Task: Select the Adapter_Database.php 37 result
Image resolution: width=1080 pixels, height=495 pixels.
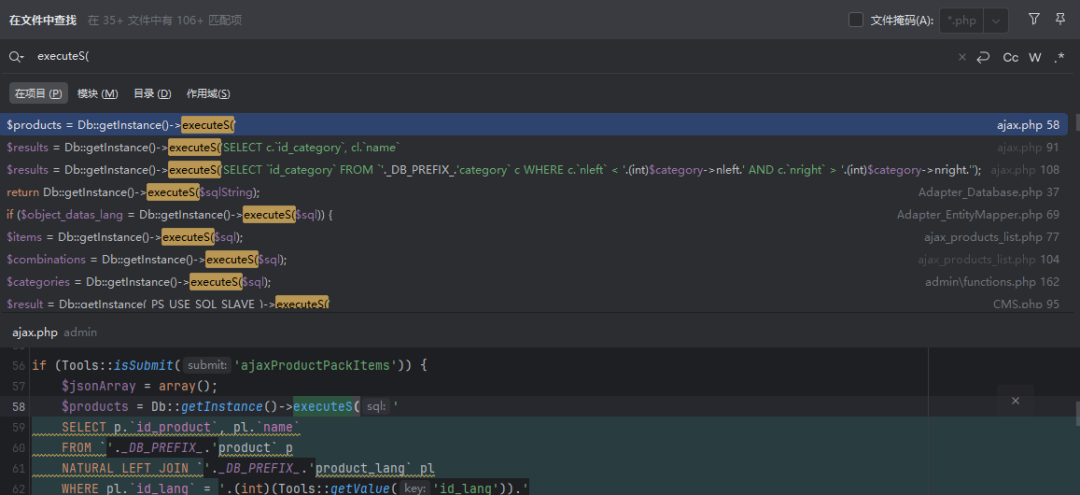Action: click(x=534, y=192)
